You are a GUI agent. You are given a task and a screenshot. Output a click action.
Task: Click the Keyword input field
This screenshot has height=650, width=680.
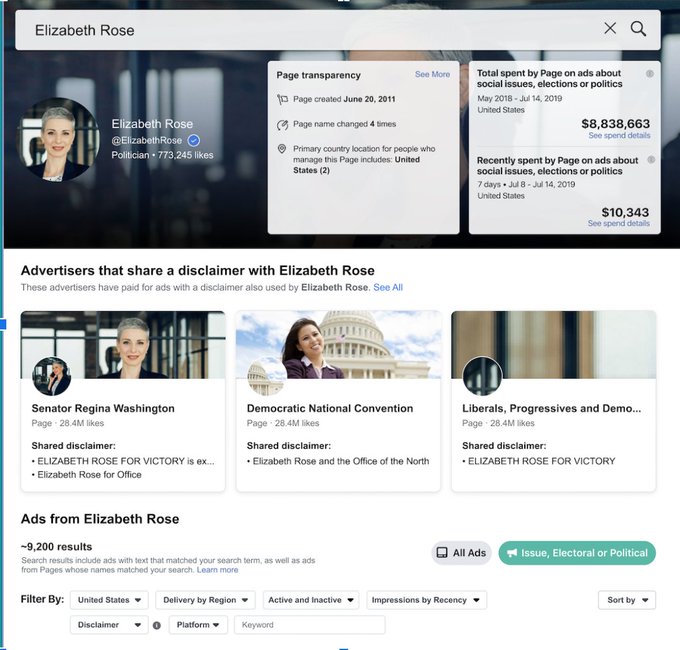[309, 625]
